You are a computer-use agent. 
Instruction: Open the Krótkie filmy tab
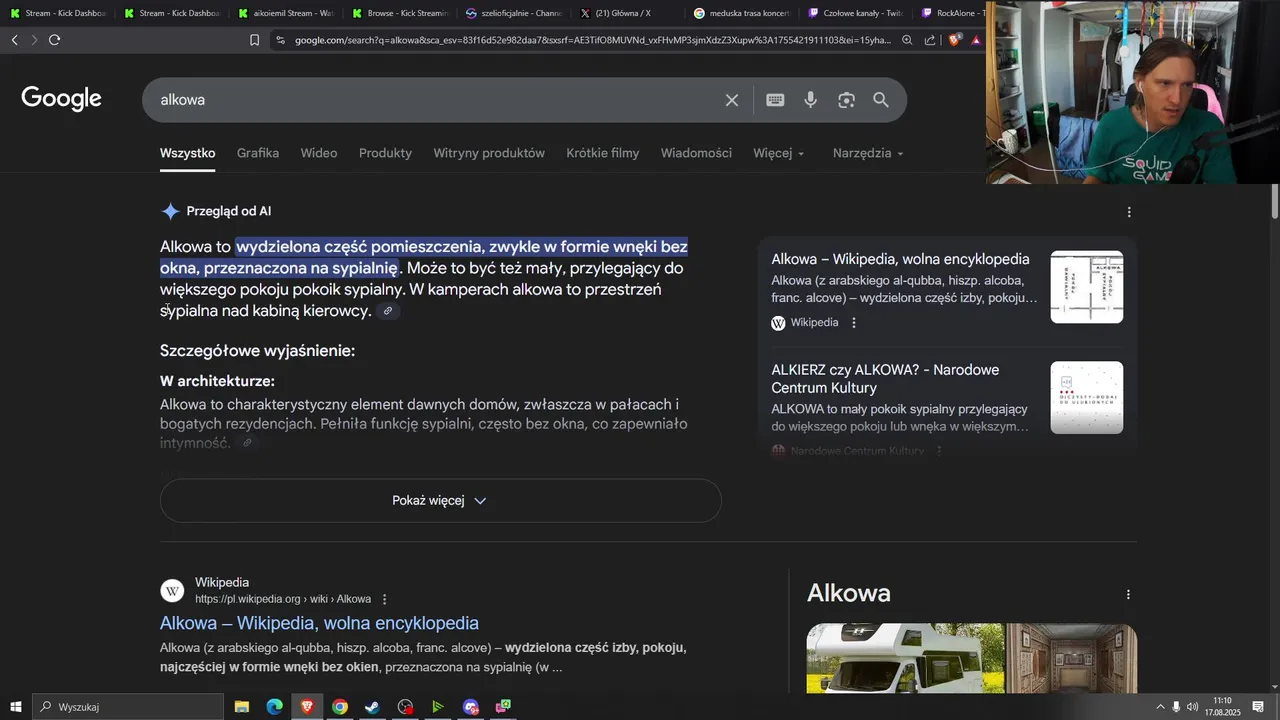[602, 153]
